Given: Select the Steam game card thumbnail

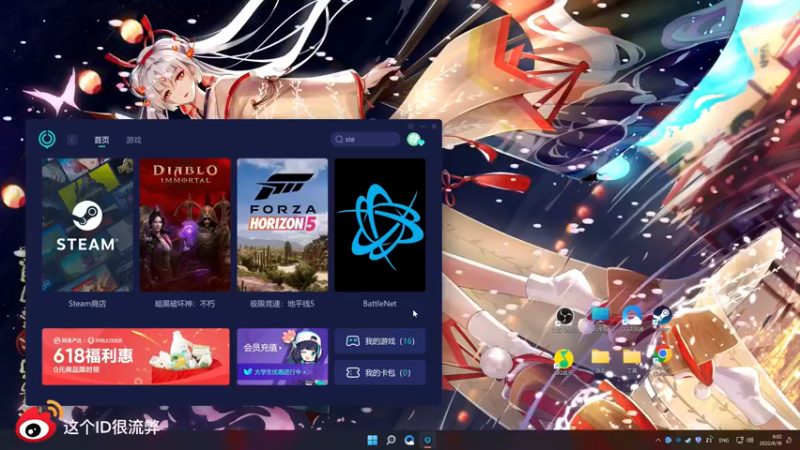Looking at the screenshot, I should click(x=87, y=225).
